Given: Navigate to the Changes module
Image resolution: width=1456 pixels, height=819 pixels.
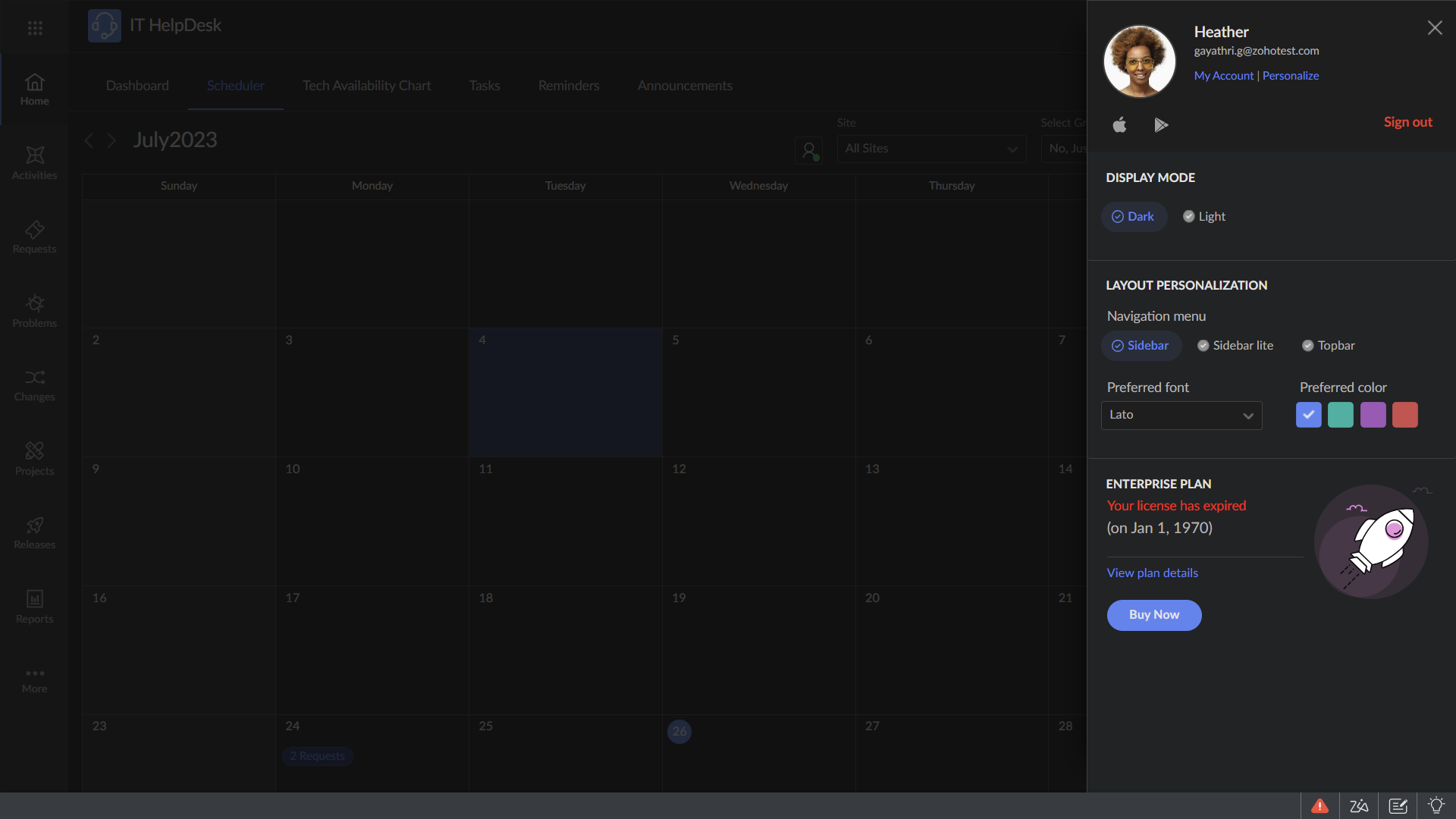Looking at the screenshot, I should coord(34,384).
